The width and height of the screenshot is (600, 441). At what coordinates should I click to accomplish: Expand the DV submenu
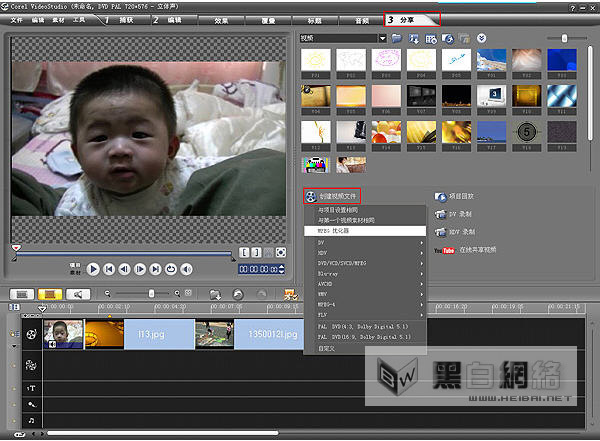[x=365, y=243]
